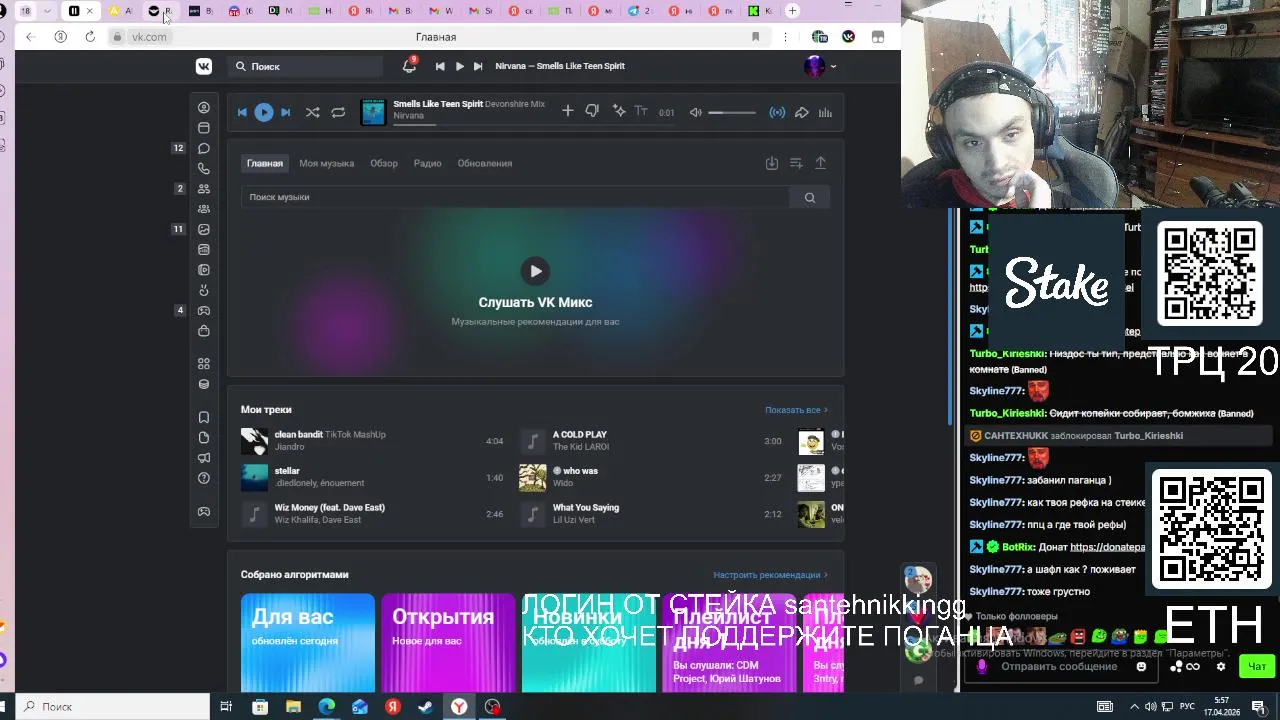The image size is (1280, 720).
Task: Play the who was track by Wido
Action: pos(533,477)
